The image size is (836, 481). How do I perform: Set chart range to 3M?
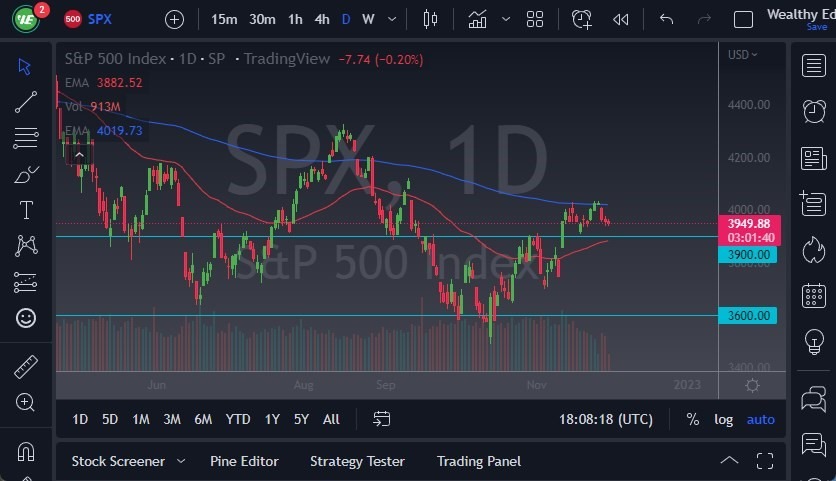pos(172,419)
